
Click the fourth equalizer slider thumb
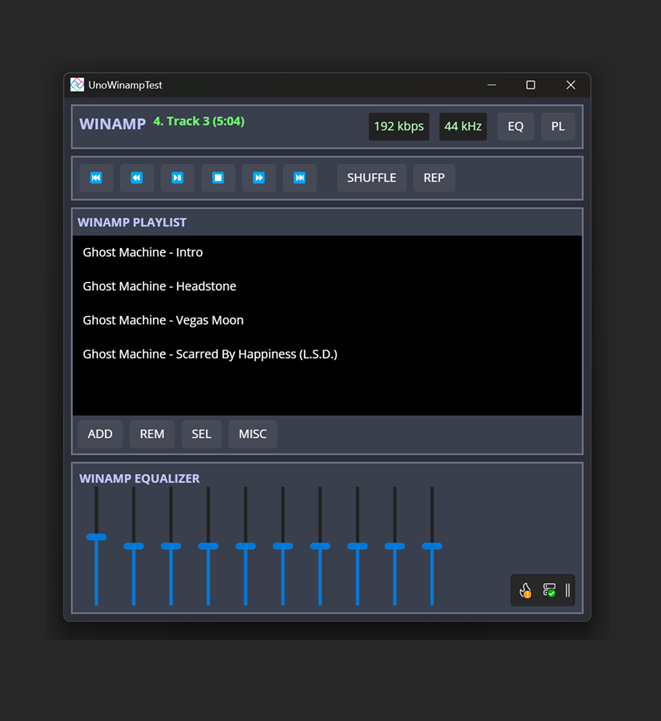coord(208,546)
